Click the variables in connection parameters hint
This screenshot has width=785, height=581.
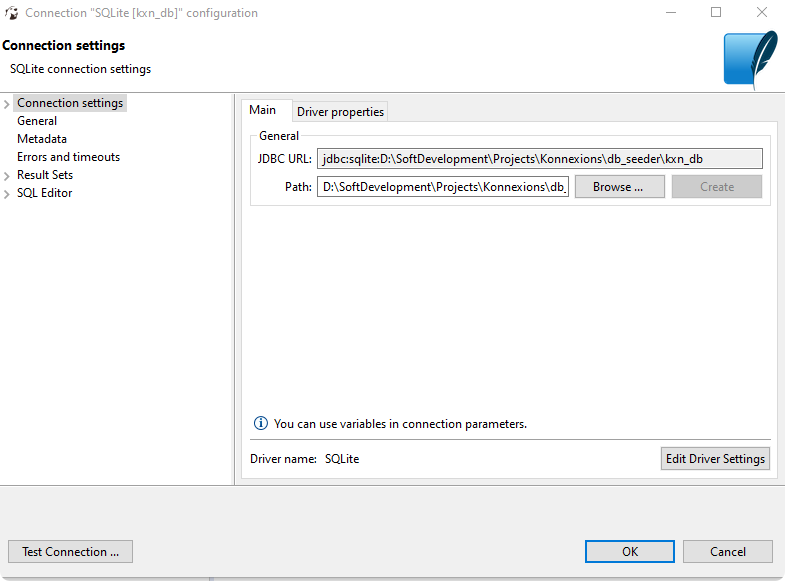coord(400,424)
